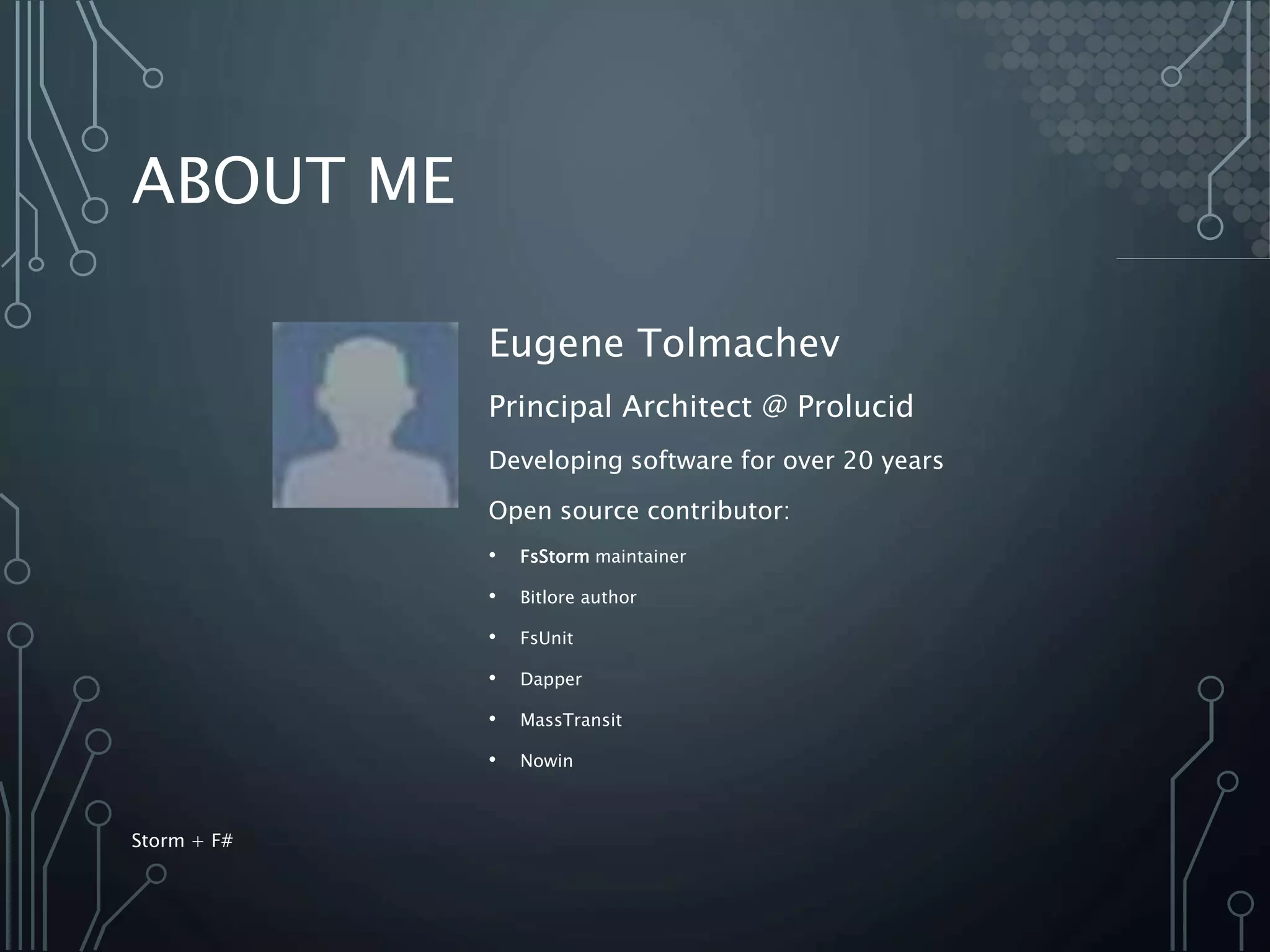The image size is (1270, 952).
Task: Click the Dapper bullet item
Action: click(551, 679)
